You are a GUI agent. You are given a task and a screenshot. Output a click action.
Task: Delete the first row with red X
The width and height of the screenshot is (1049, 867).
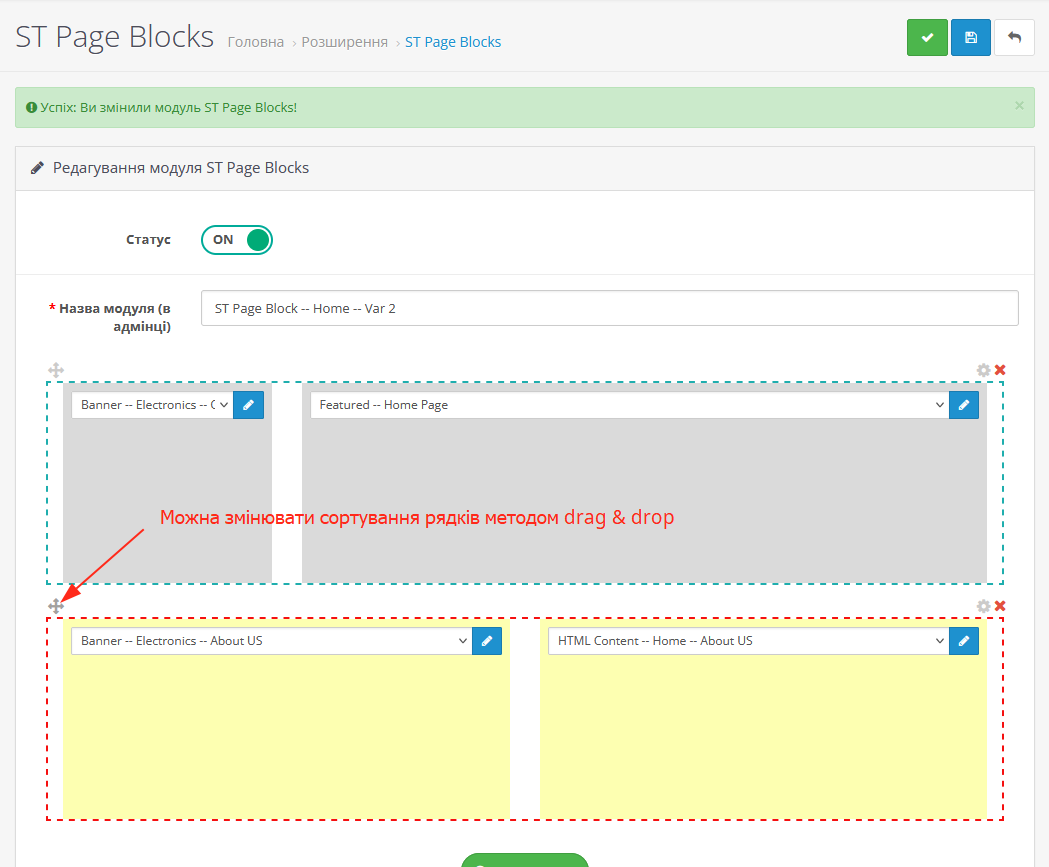pyautogui.click(x=1000, y=370)
